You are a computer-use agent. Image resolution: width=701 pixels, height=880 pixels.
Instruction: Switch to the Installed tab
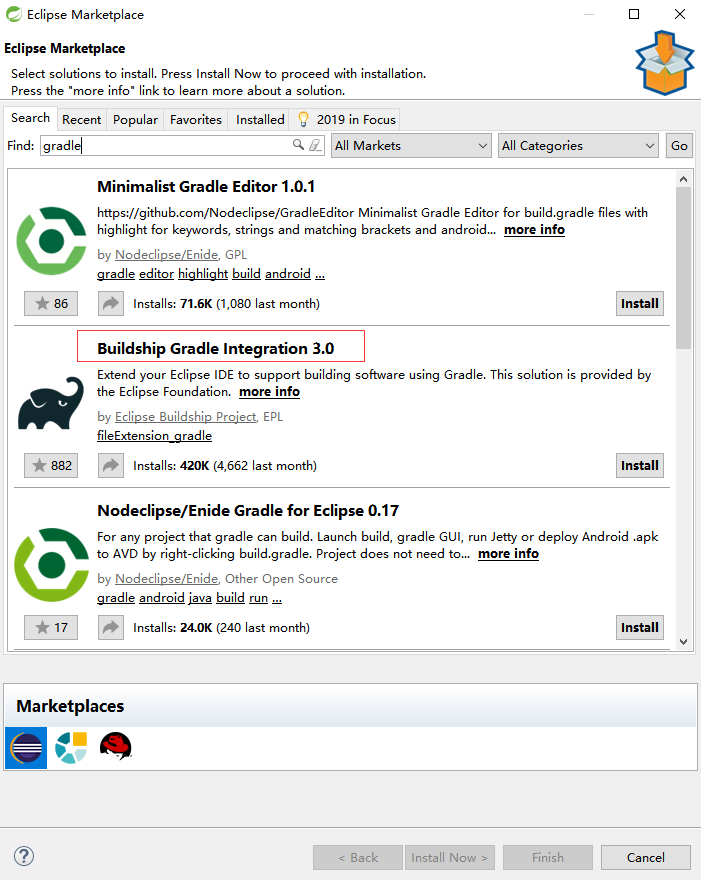point(260,120)
